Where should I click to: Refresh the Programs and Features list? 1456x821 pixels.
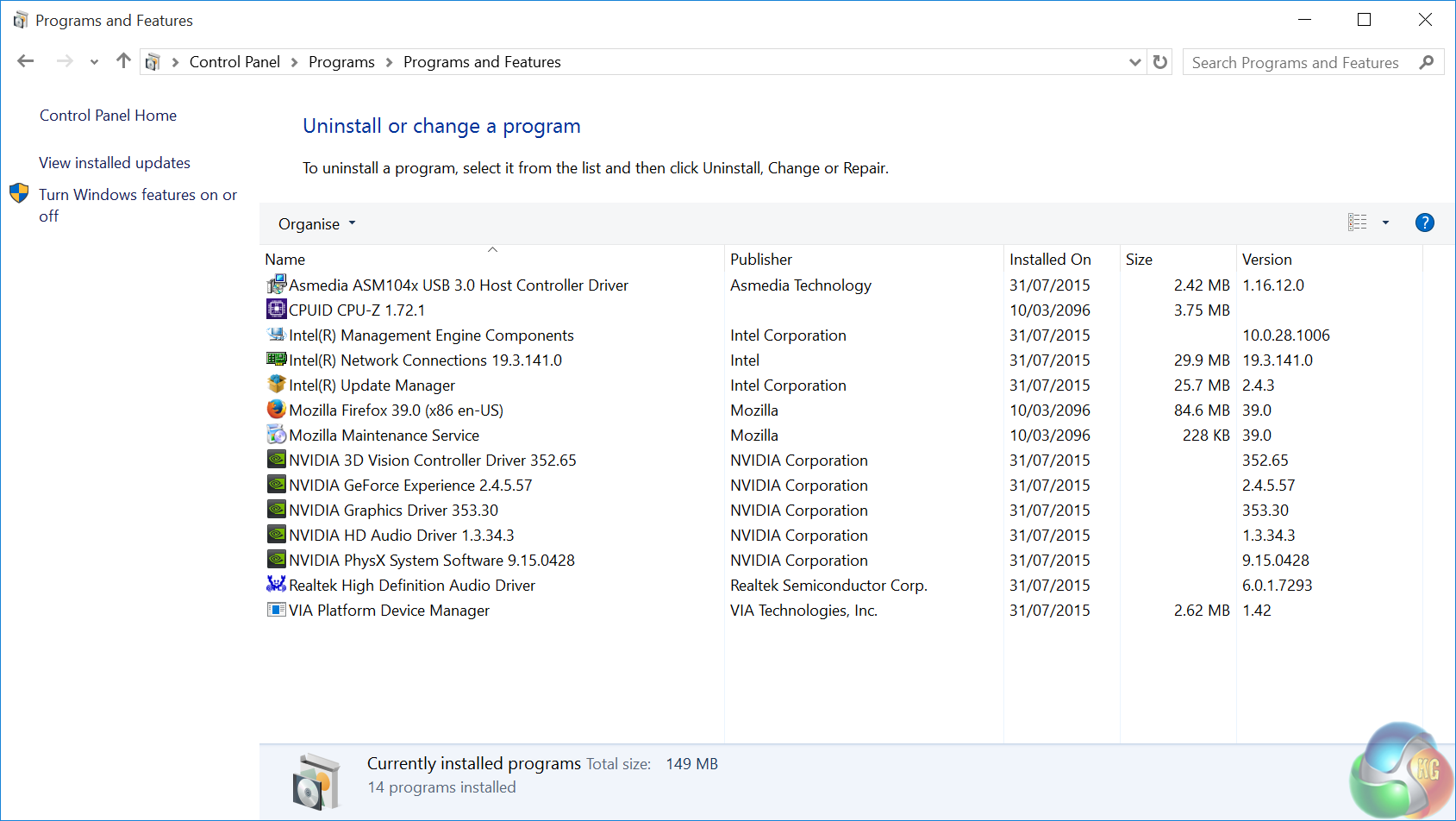[1160, 62]
